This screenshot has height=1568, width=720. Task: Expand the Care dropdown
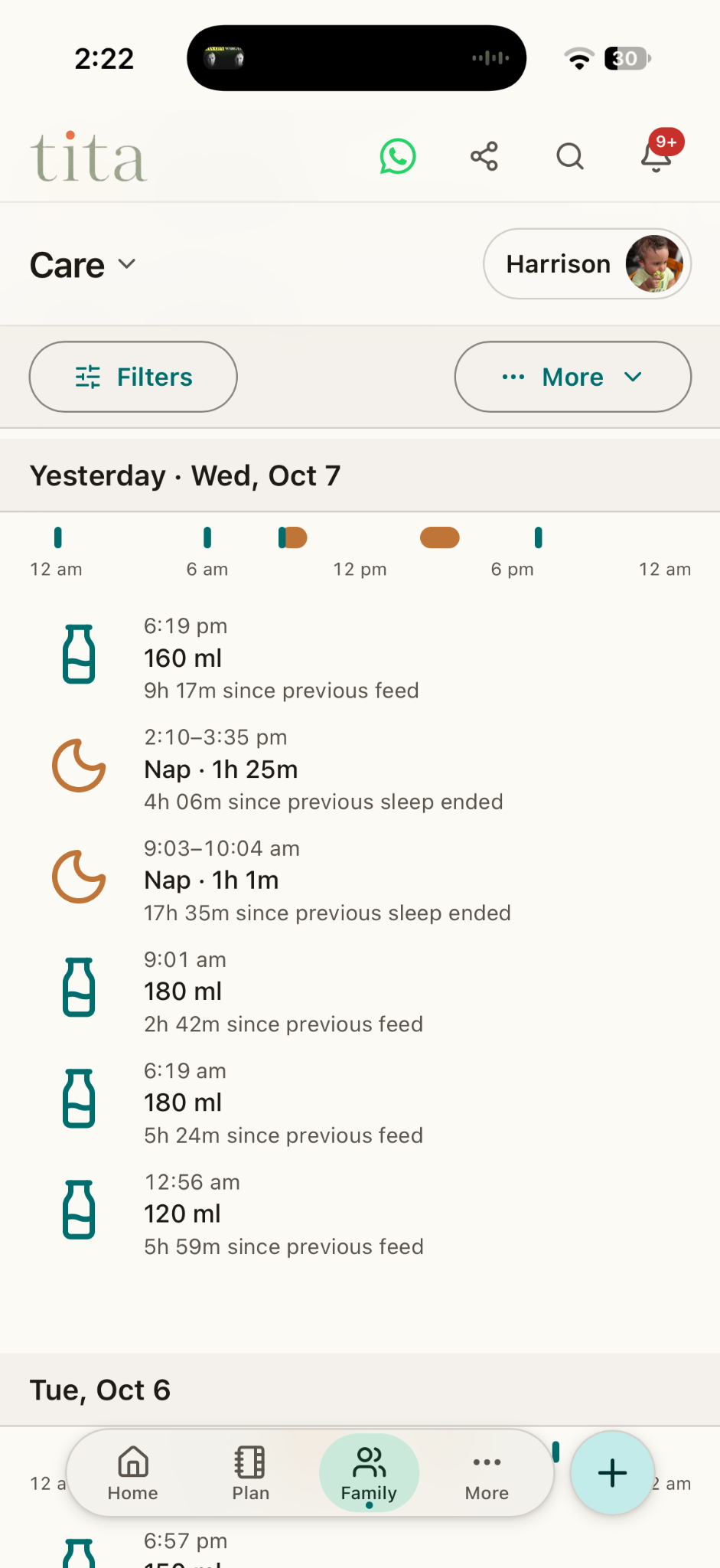[x=83, y=265]
